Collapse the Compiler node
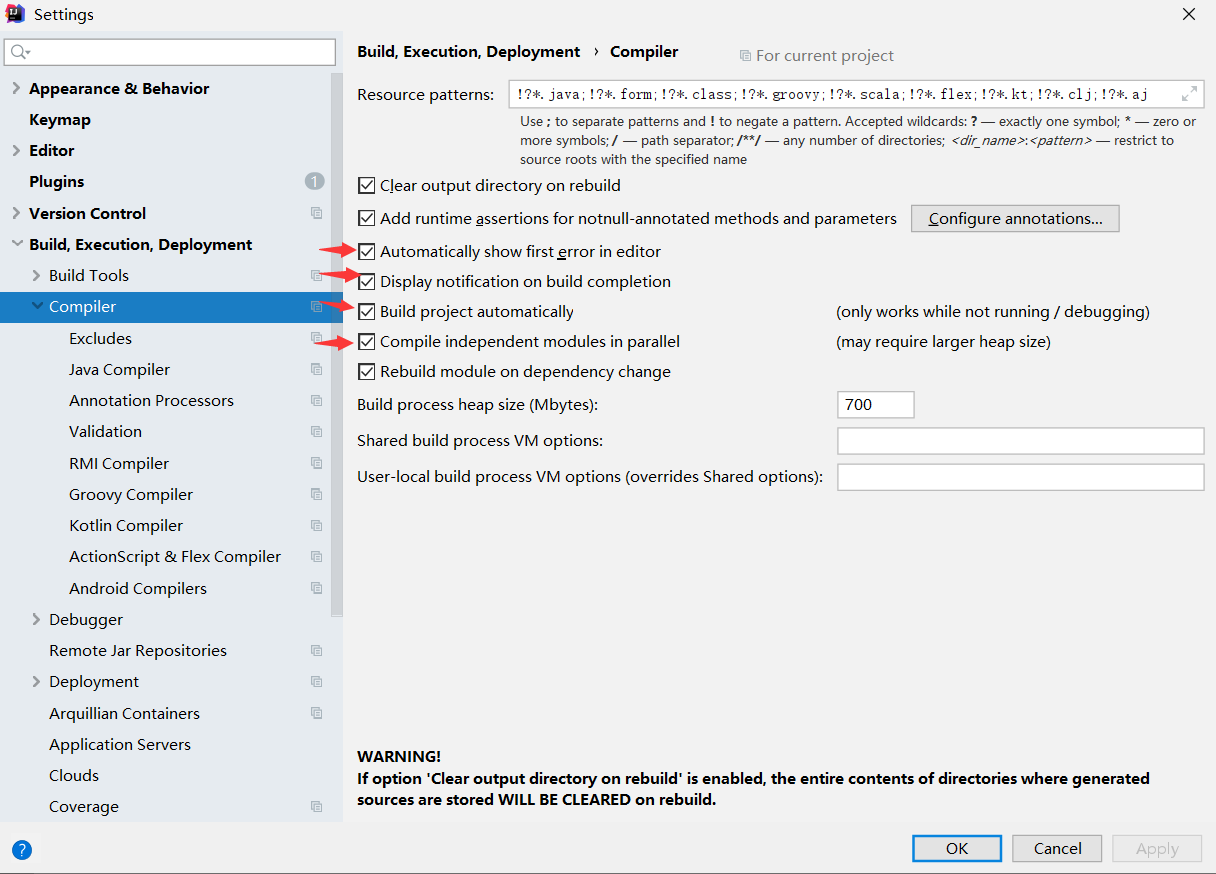 37,306
